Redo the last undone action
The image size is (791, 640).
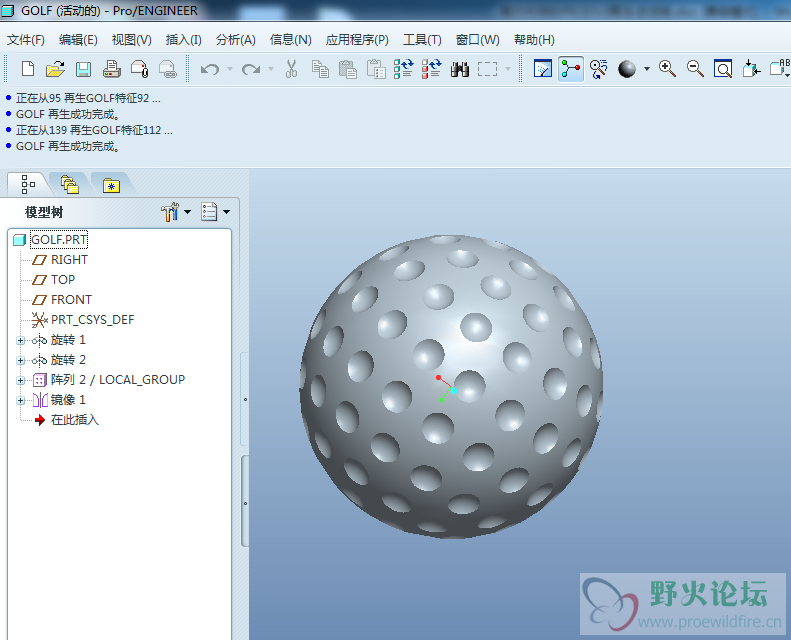tap(251, 69)
